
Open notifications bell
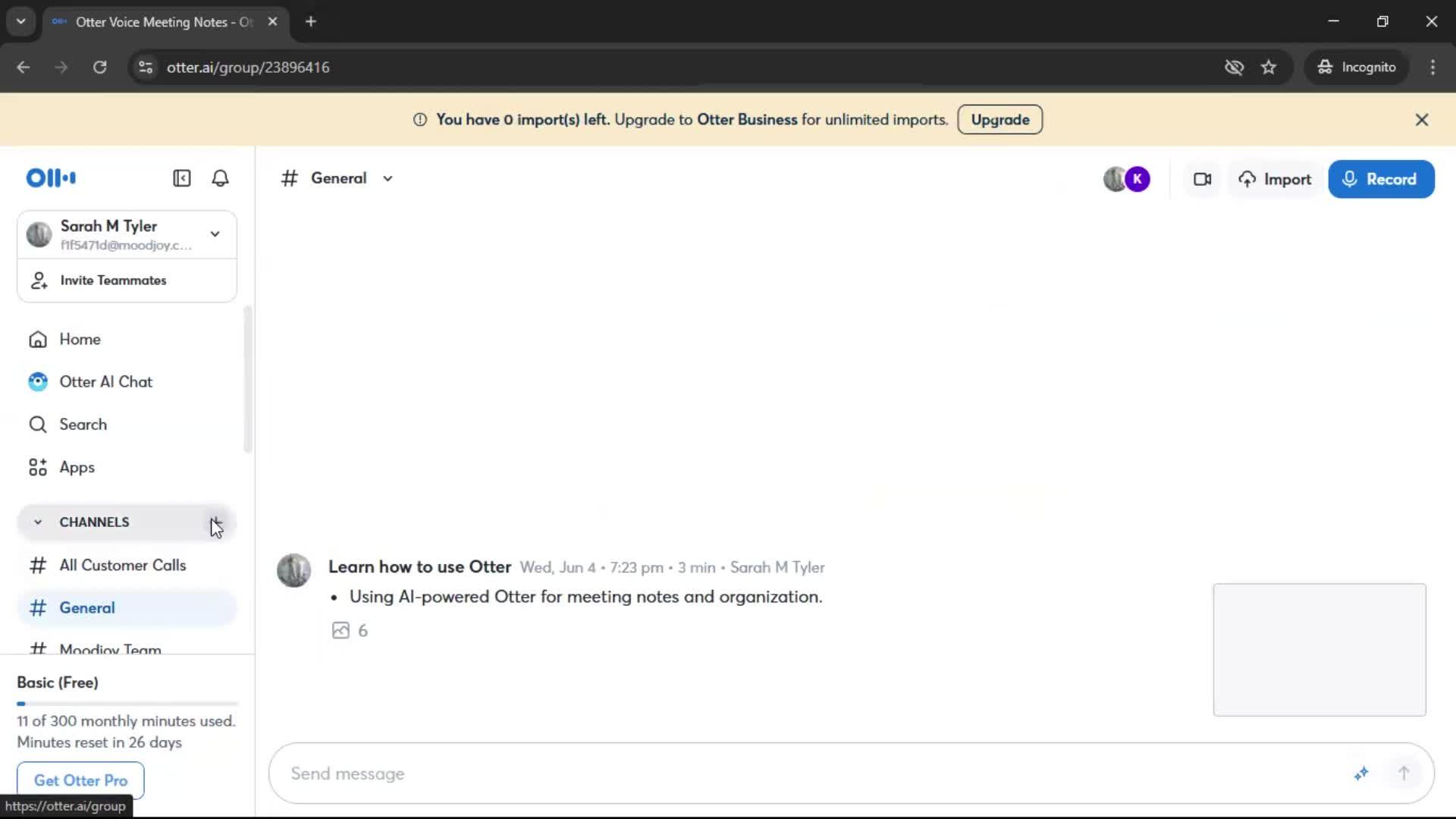point(220,178)
